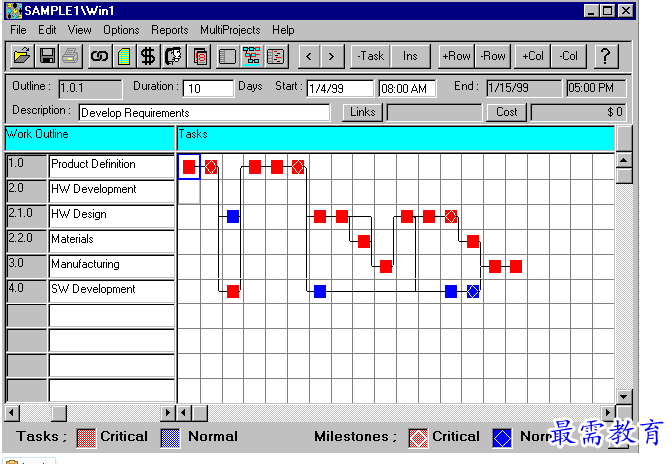Image resolution: width=672 pixels, height=464 pixels.
Task: Click the printer icon in toolbar
Action: [70, 56]
